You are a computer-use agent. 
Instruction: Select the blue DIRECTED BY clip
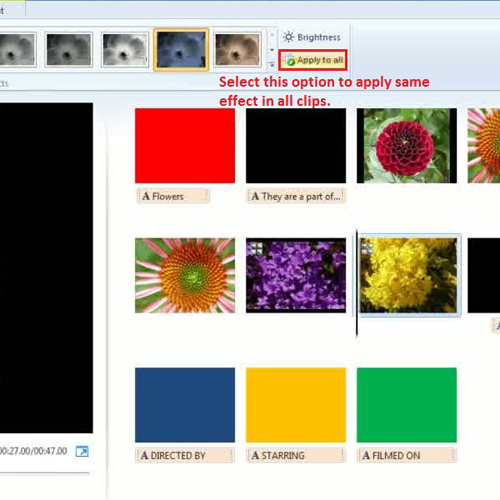coord(185,405)
